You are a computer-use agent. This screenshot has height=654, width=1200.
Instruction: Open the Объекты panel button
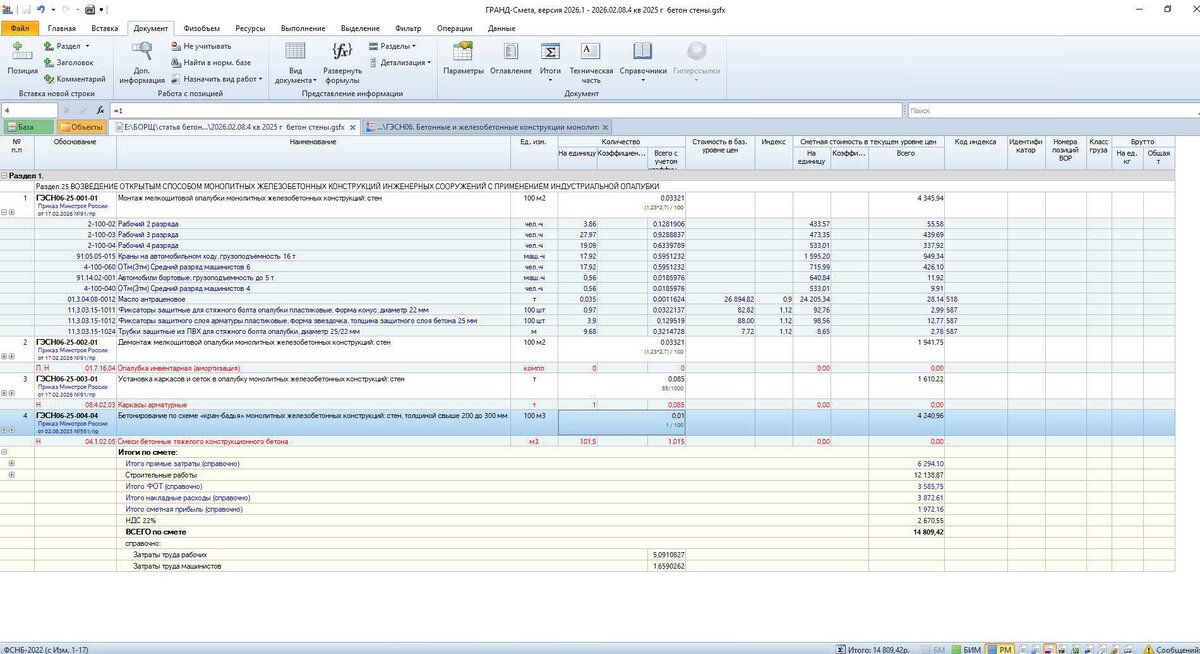[80, 127]
